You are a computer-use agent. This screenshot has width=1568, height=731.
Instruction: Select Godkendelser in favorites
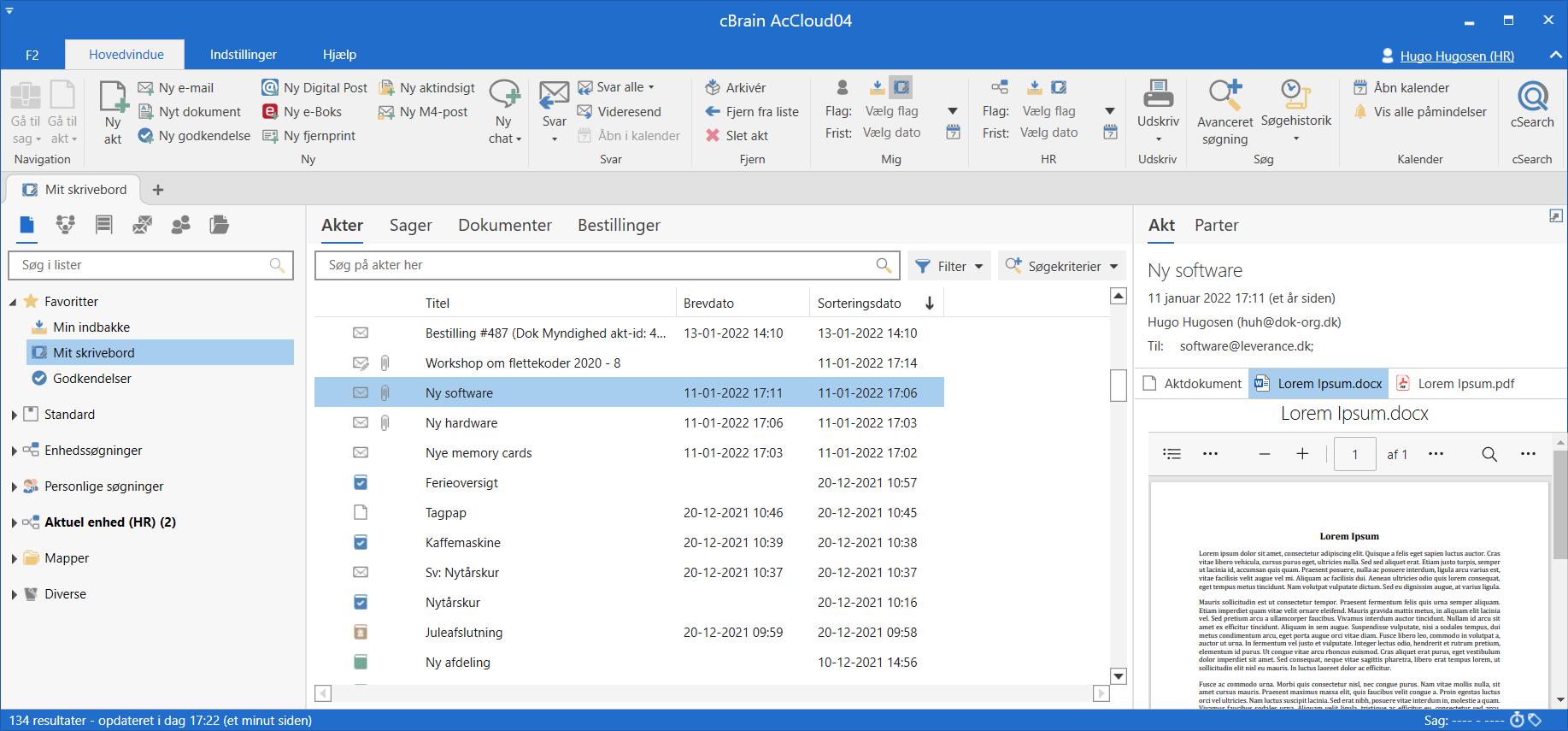tap(92, 379)
